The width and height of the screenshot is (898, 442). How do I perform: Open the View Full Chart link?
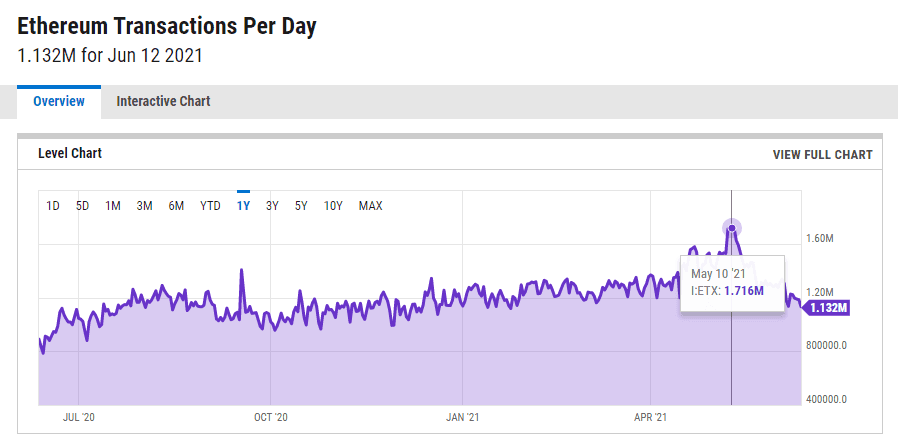pos(822,155)
